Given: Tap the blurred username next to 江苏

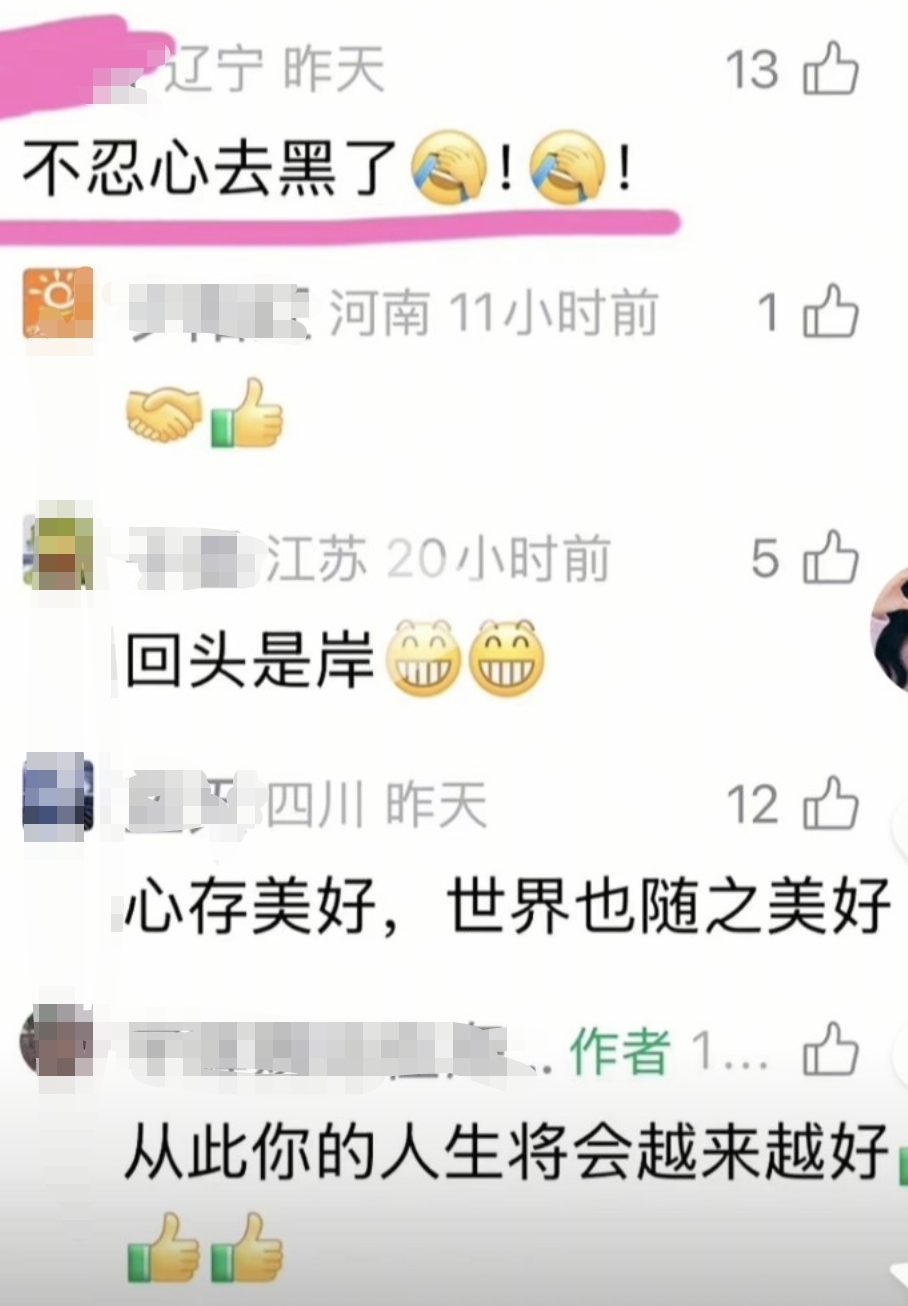Looking at the screenshot, I should [x=193, y=558].
